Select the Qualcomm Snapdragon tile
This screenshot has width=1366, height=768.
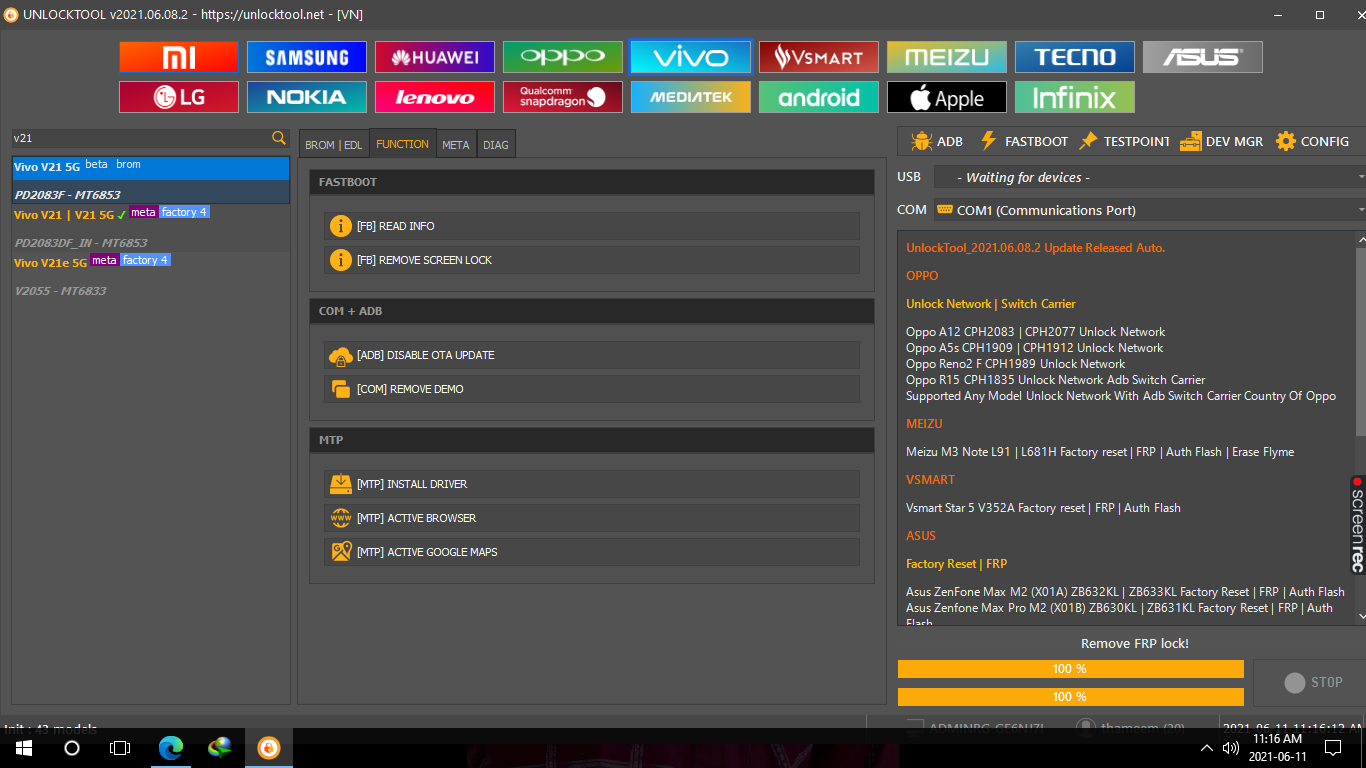point(563,97)
